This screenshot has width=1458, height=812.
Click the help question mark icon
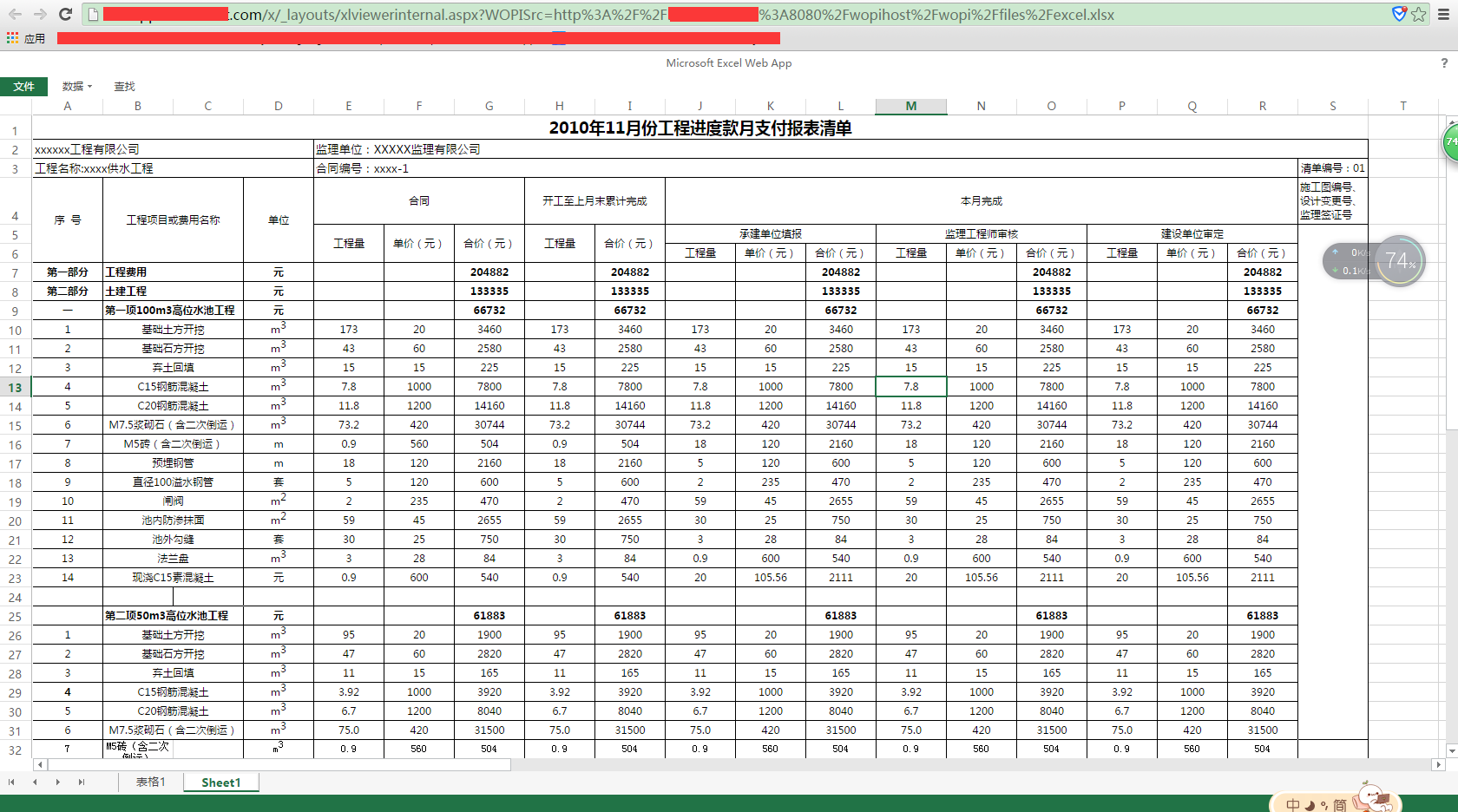1444,62
